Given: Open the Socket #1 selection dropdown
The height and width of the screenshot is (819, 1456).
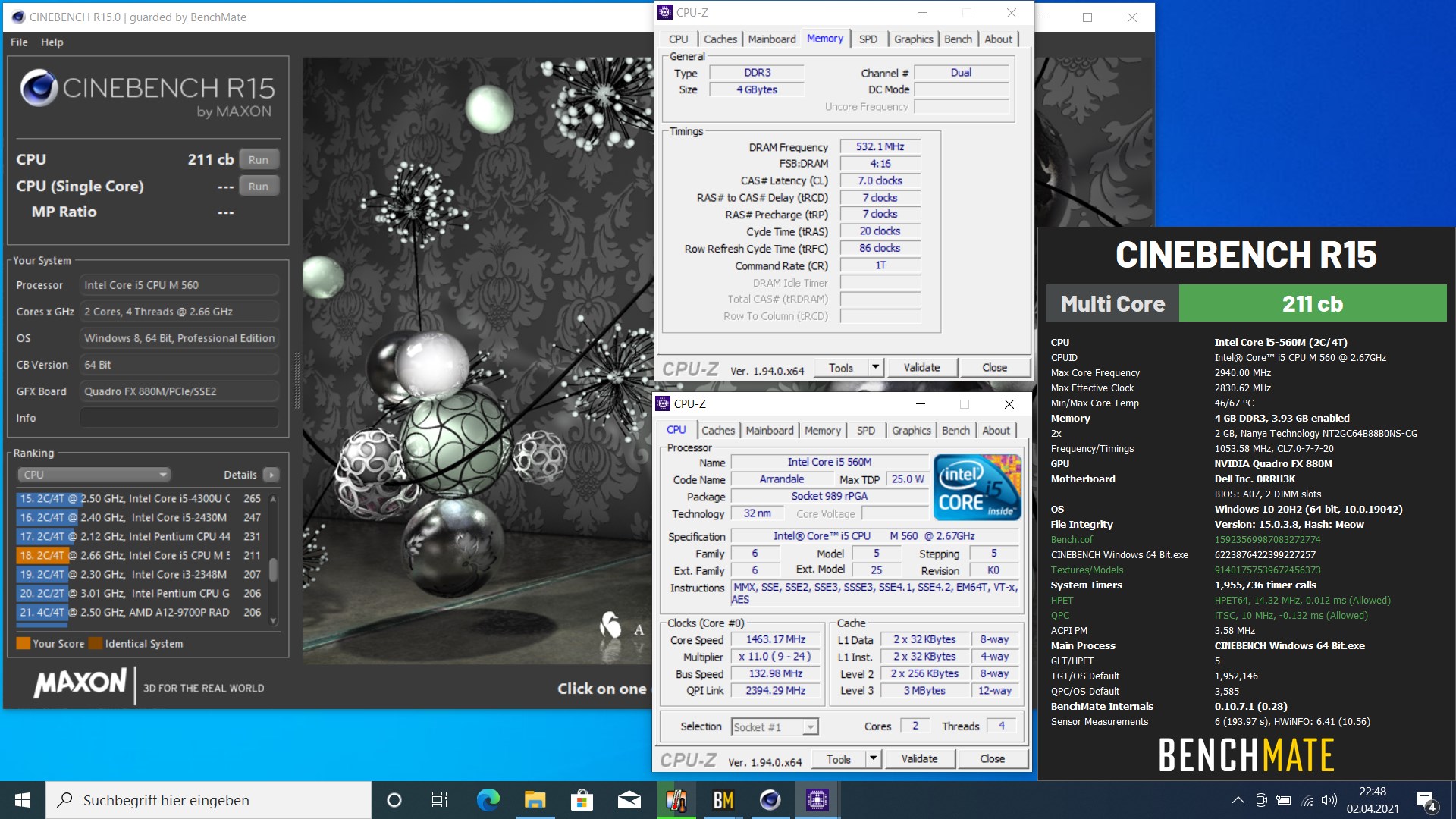Looking at the screenshot, I should [x=774, y=727].
